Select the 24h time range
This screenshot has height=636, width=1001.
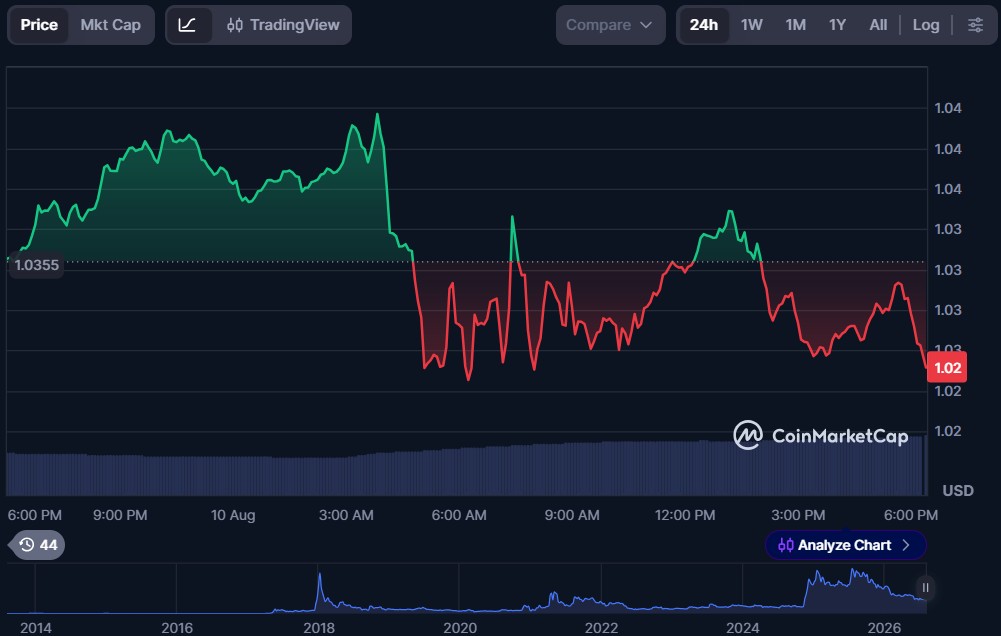pyautogui.click(x=704, y=25)
